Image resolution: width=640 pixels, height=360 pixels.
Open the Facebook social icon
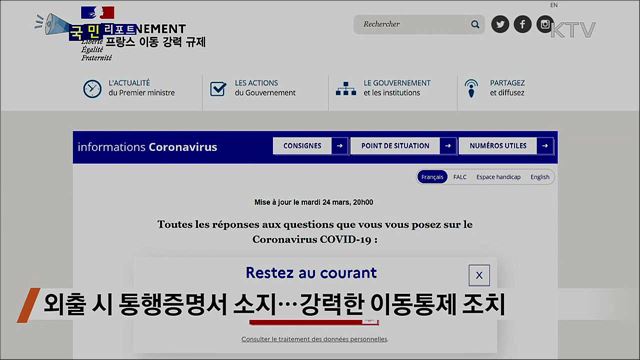click(x=522, y=24)
